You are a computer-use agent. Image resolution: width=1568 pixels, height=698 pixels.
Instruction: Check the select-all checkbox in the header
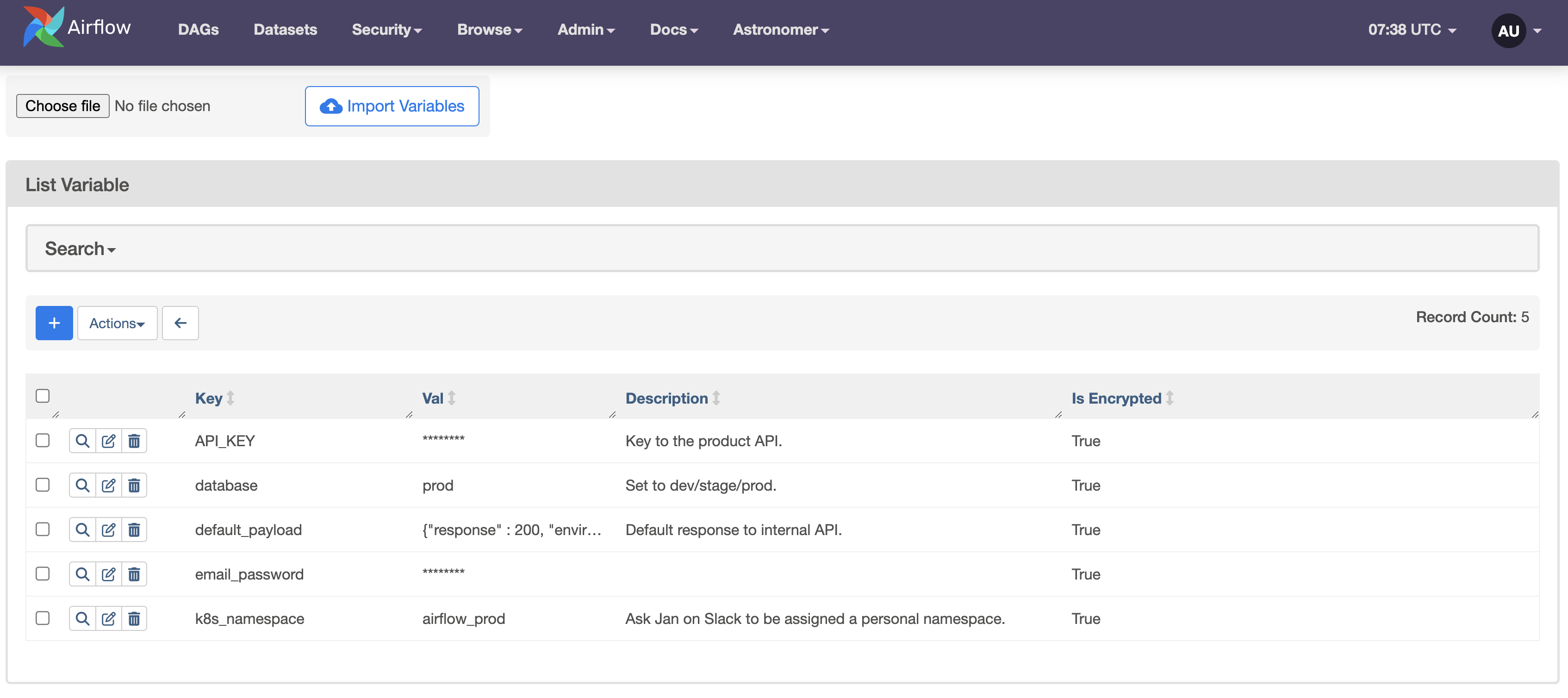click(x=43, y=396)
